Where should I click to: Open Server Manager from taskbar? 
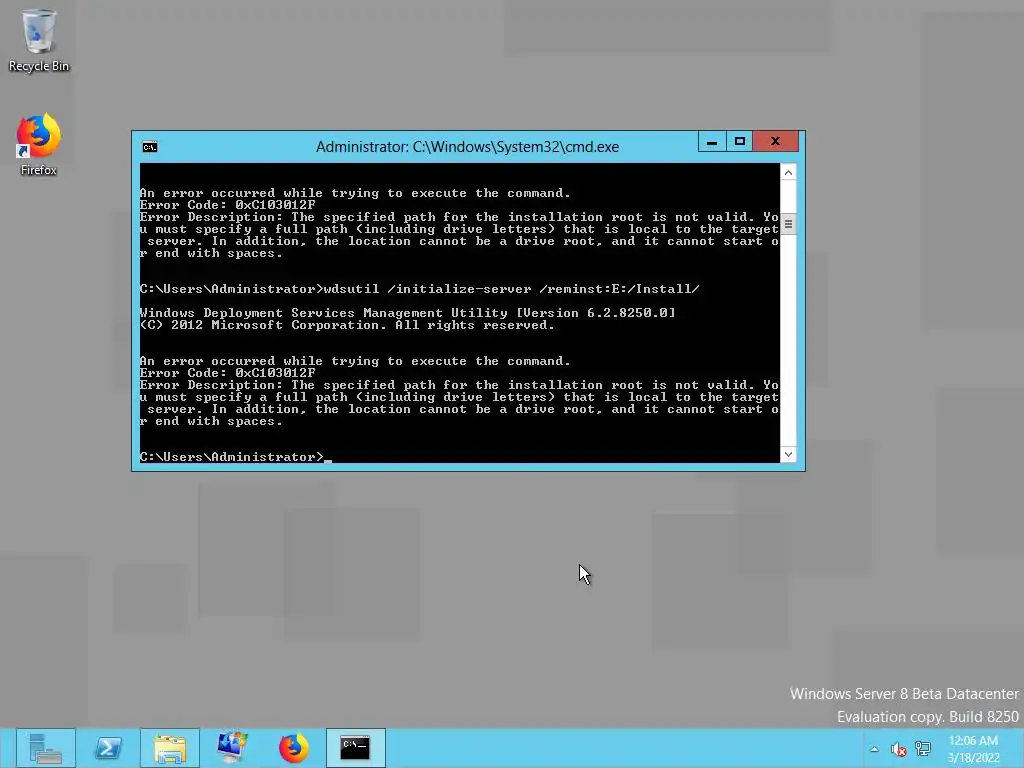pos(46,748)
